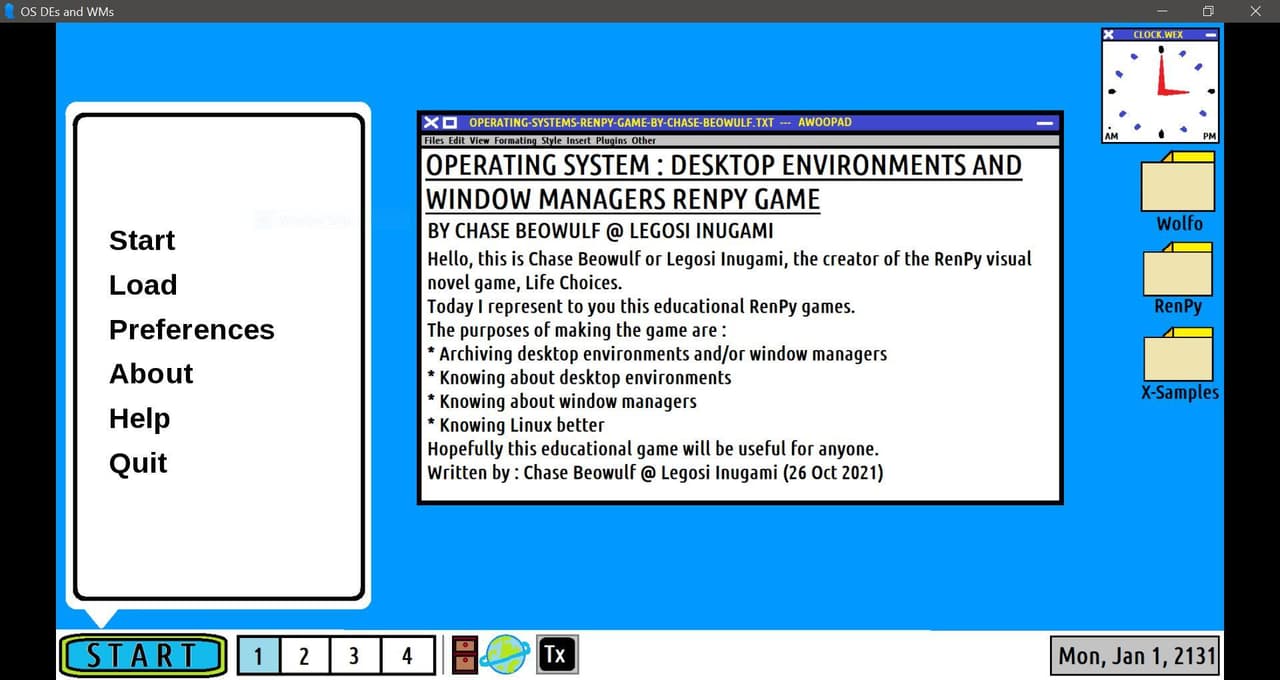Open AWOOPAD Edit menu
Viewport: 1280px width, 680px height.
(457, 141)
